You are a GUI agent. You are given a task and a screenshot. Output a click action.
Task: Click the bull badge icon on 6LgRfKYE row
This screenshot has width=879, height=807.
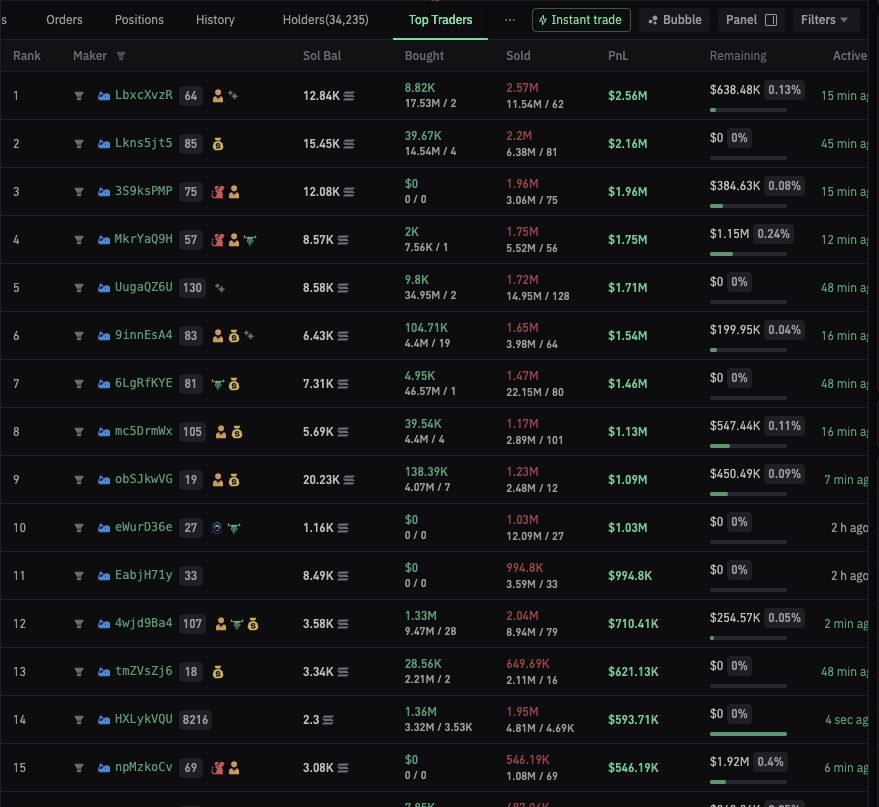click(218, 384)
